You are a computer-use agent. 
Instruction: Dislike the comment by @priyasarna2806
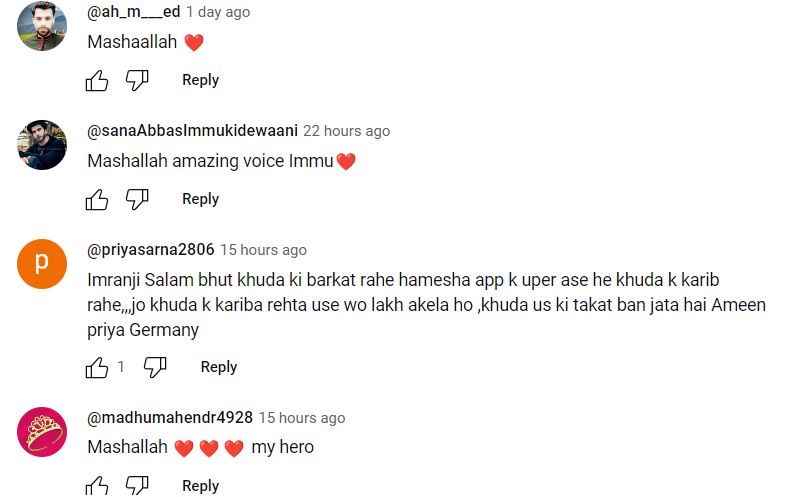(155, 367)
